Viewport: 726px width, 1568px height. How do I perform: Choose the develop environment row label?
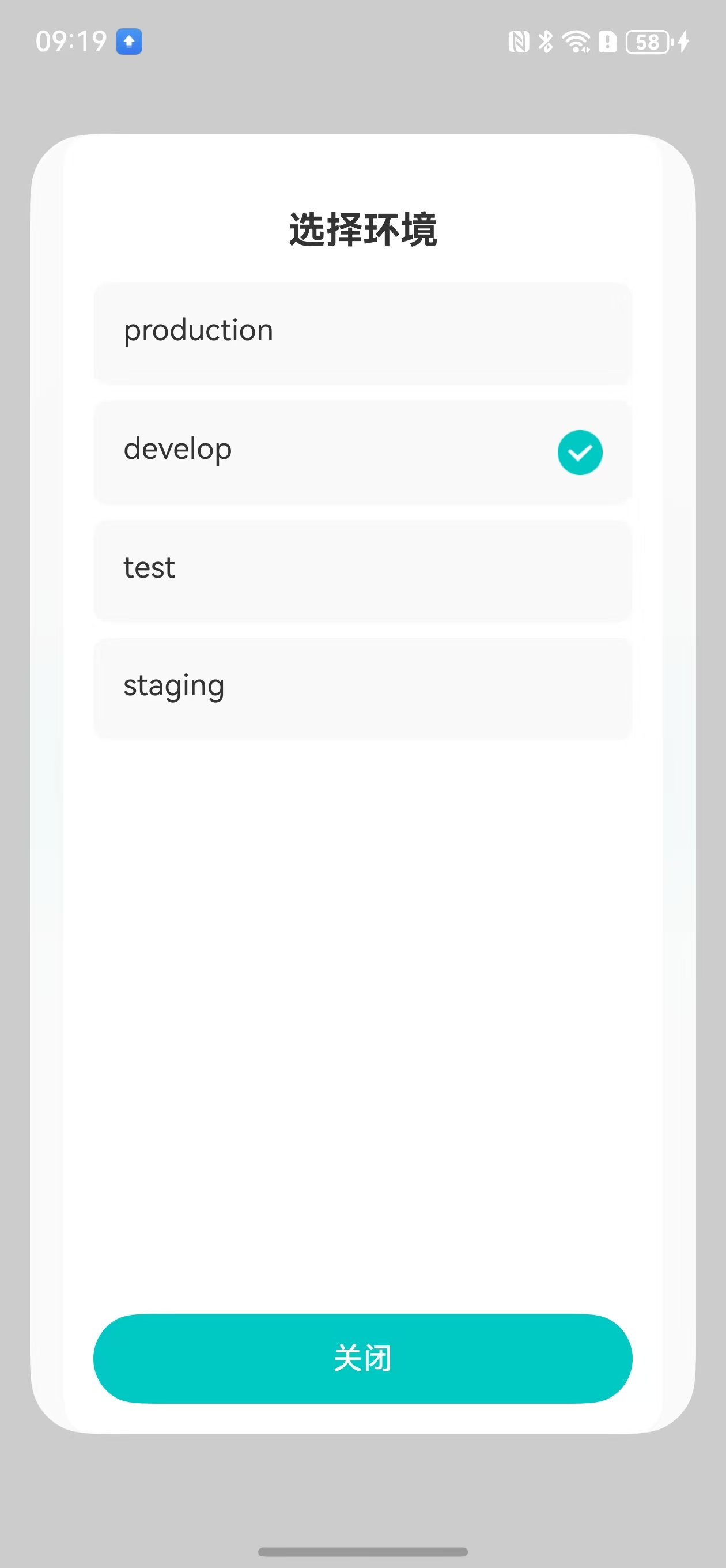(x=177, y=449)
